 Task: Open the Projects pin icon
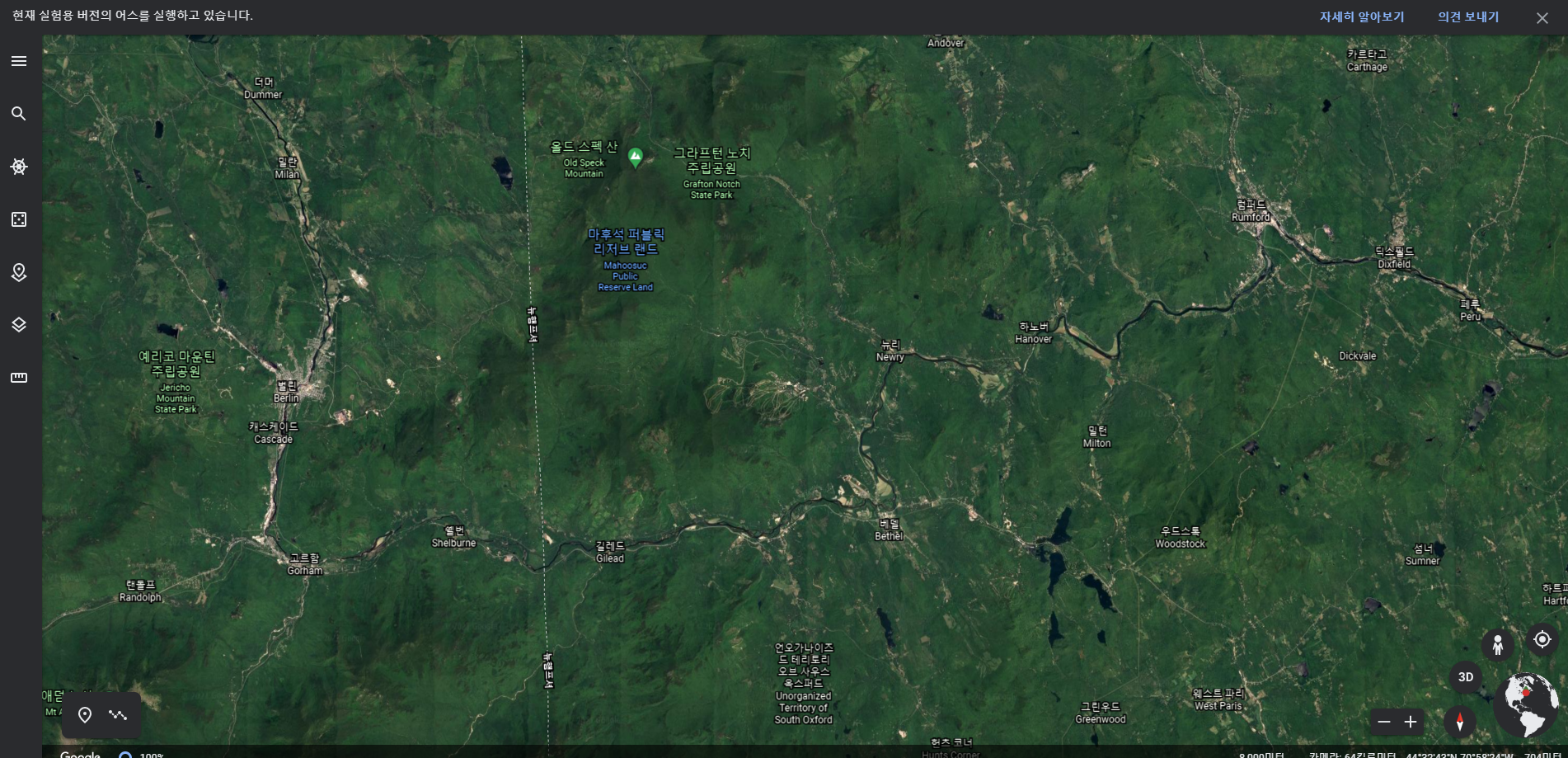coord(19,272)
